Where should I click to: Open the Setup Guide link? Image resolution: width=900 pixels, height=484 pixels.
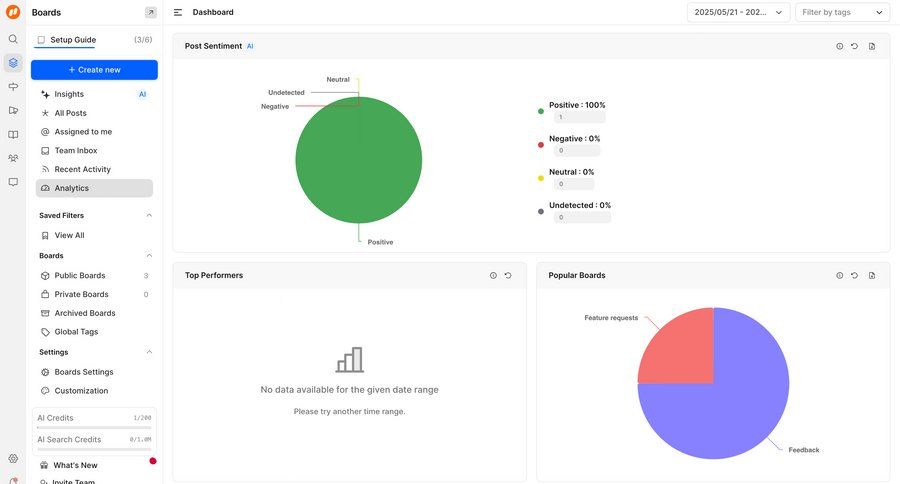click(x=73, y=40)
